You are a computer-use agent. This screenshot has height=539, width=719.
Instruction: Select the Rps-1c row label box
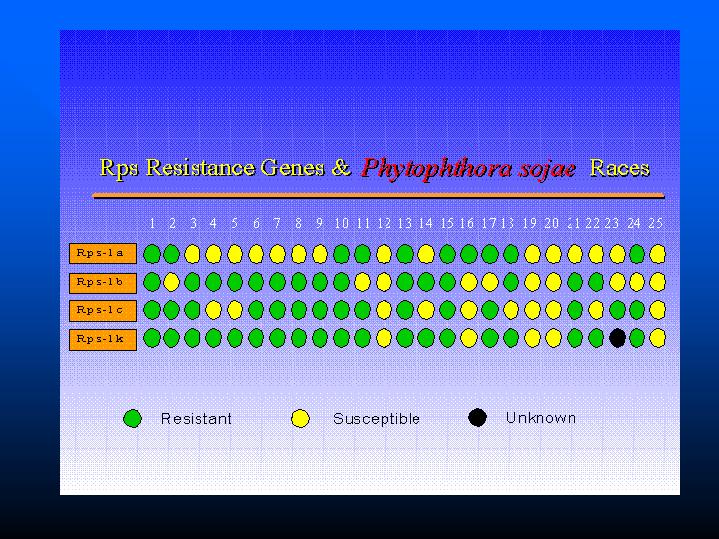point(103,310)
